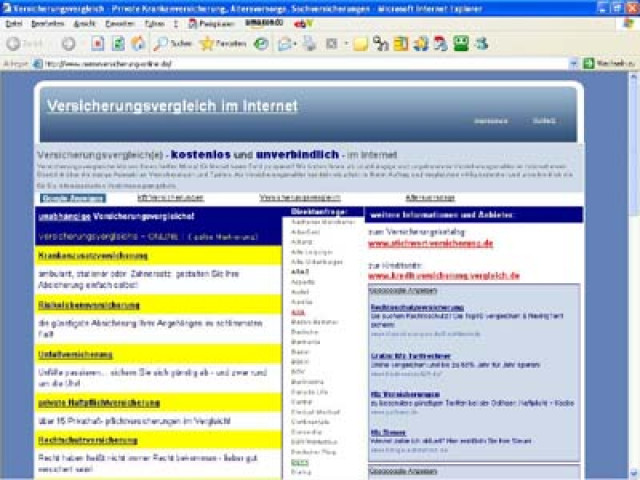The width and height of the screenshot is (640, 480).
Task: Stop loading with the red X page icon
Action: pos(97,44)
